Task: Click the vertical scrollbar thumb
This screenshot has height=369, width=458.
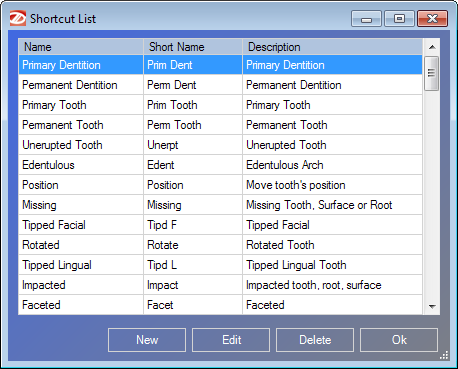Action: coord(431,73)
